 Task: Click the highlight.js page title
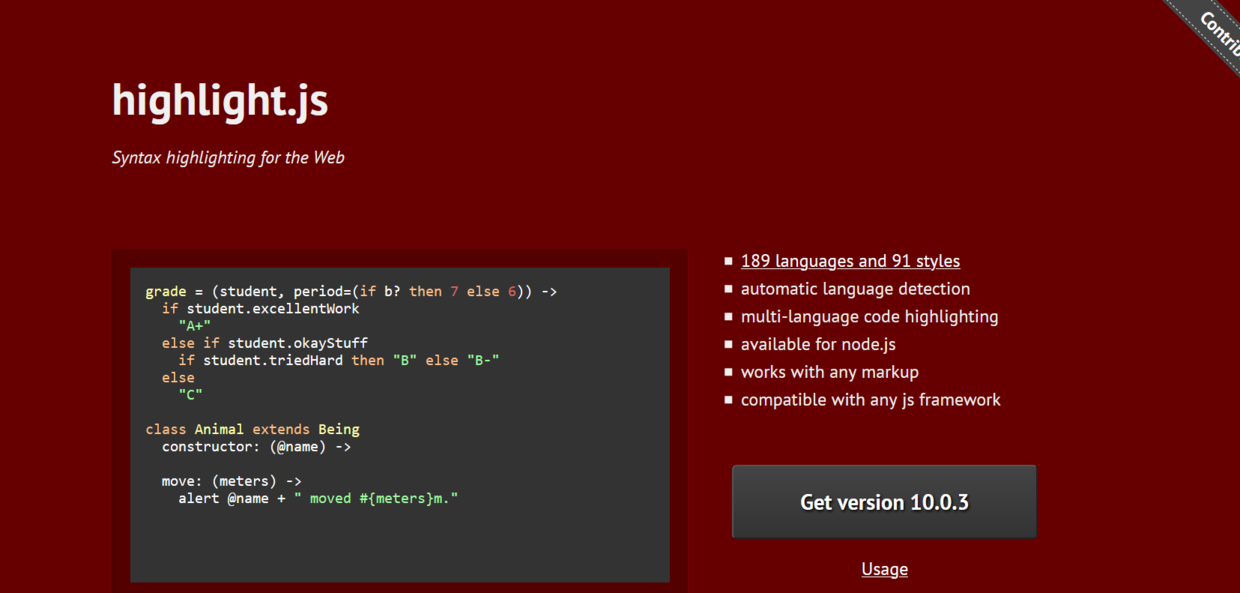[220, 101]
